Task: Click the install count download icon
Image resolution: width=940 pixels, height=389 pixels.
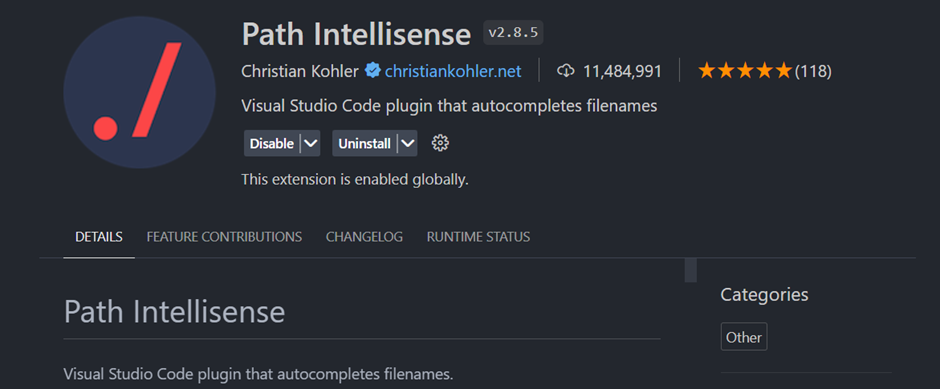Action: pos(565,71)
